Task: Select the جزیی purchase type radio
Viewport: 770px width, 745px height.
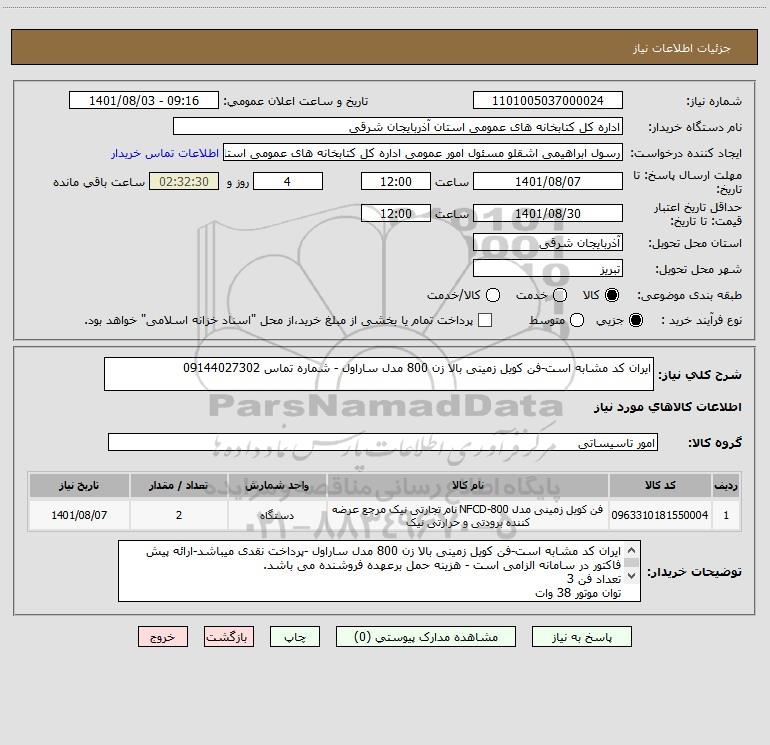Action: click(x=635, y=321)
